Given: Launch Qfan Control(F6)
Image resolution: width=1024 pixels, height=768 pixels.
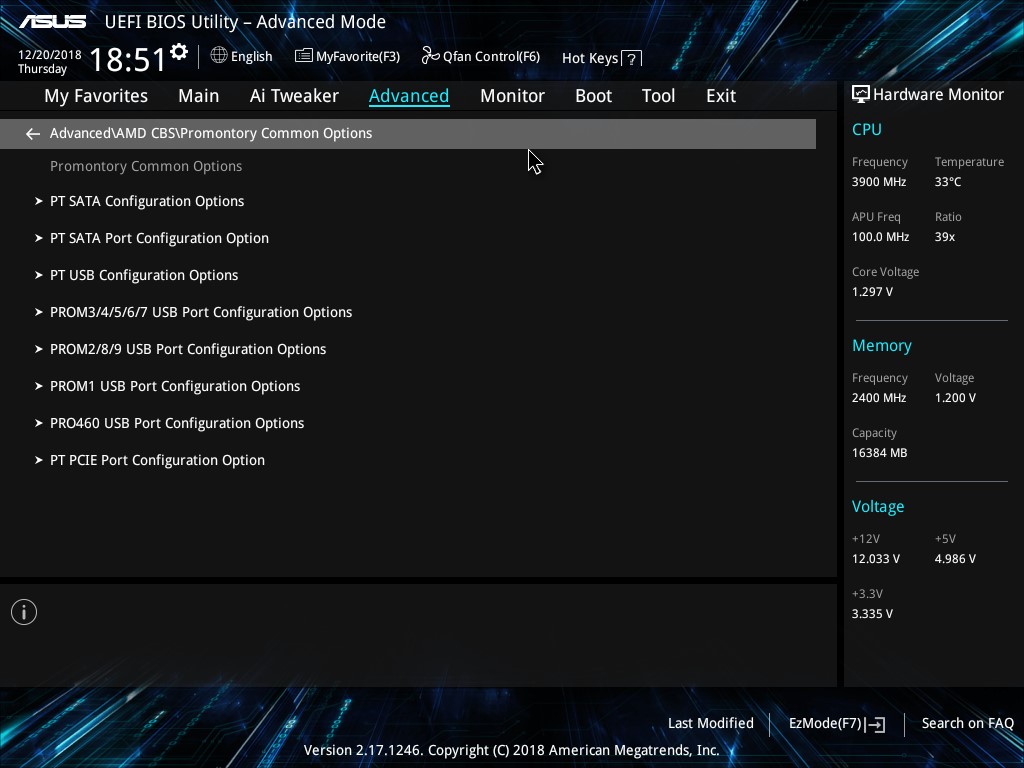Looking at the screenshot, I should click(x=481, y=56).
